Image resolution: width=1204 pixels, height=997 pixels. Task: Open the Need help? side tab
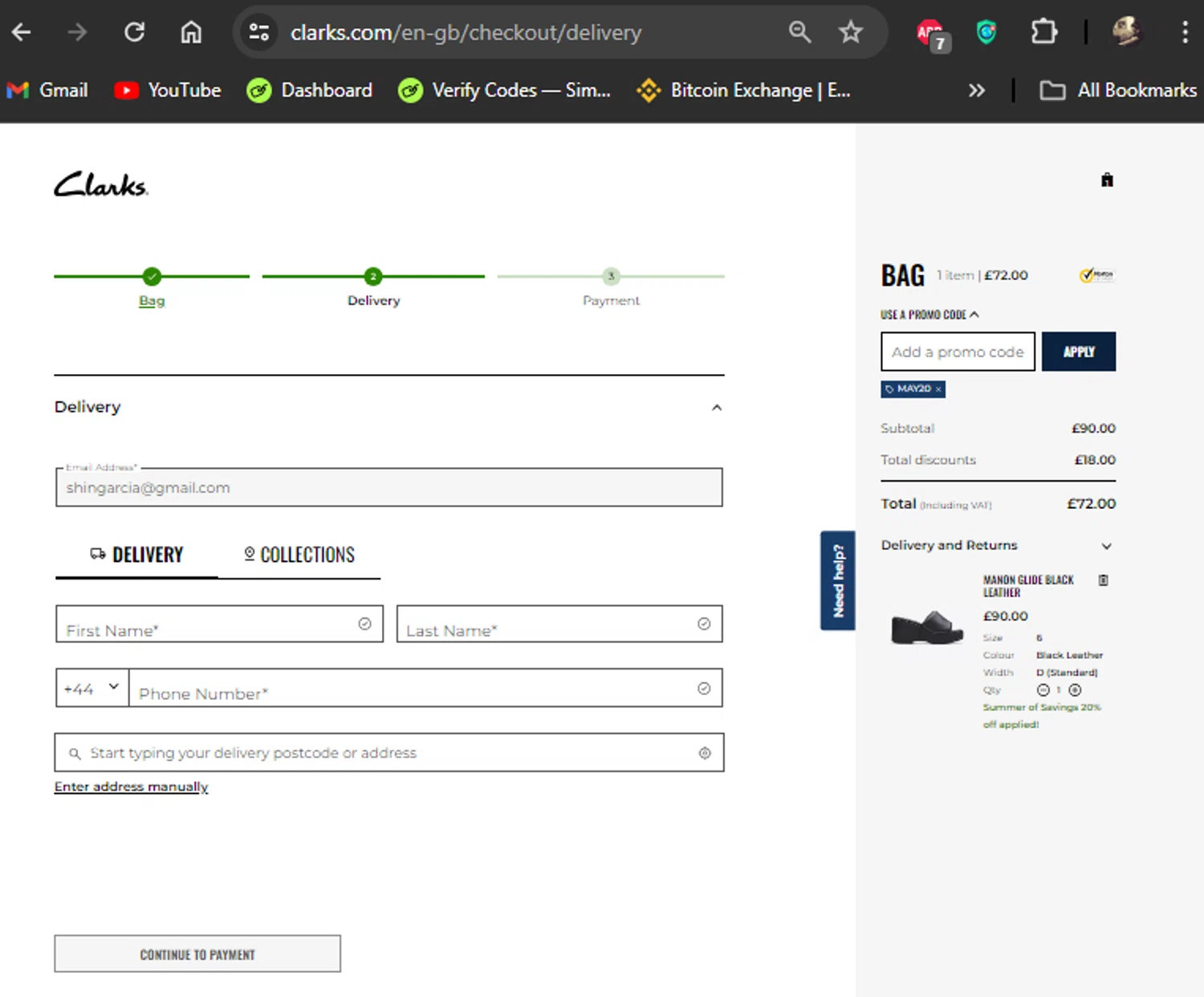point(838,580)
